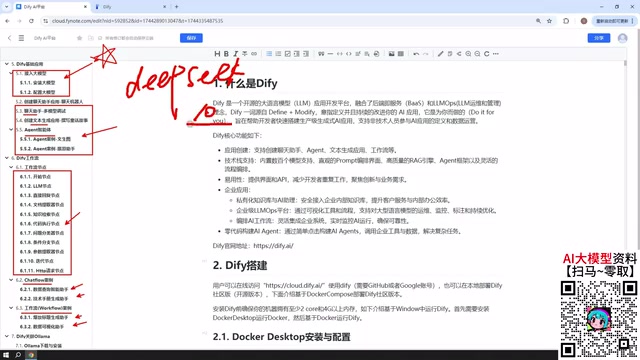Image resolution: width=640 pixels, height=360 pixels.
Task: Open Chrome from the taskbar
Action: [31, 355]
